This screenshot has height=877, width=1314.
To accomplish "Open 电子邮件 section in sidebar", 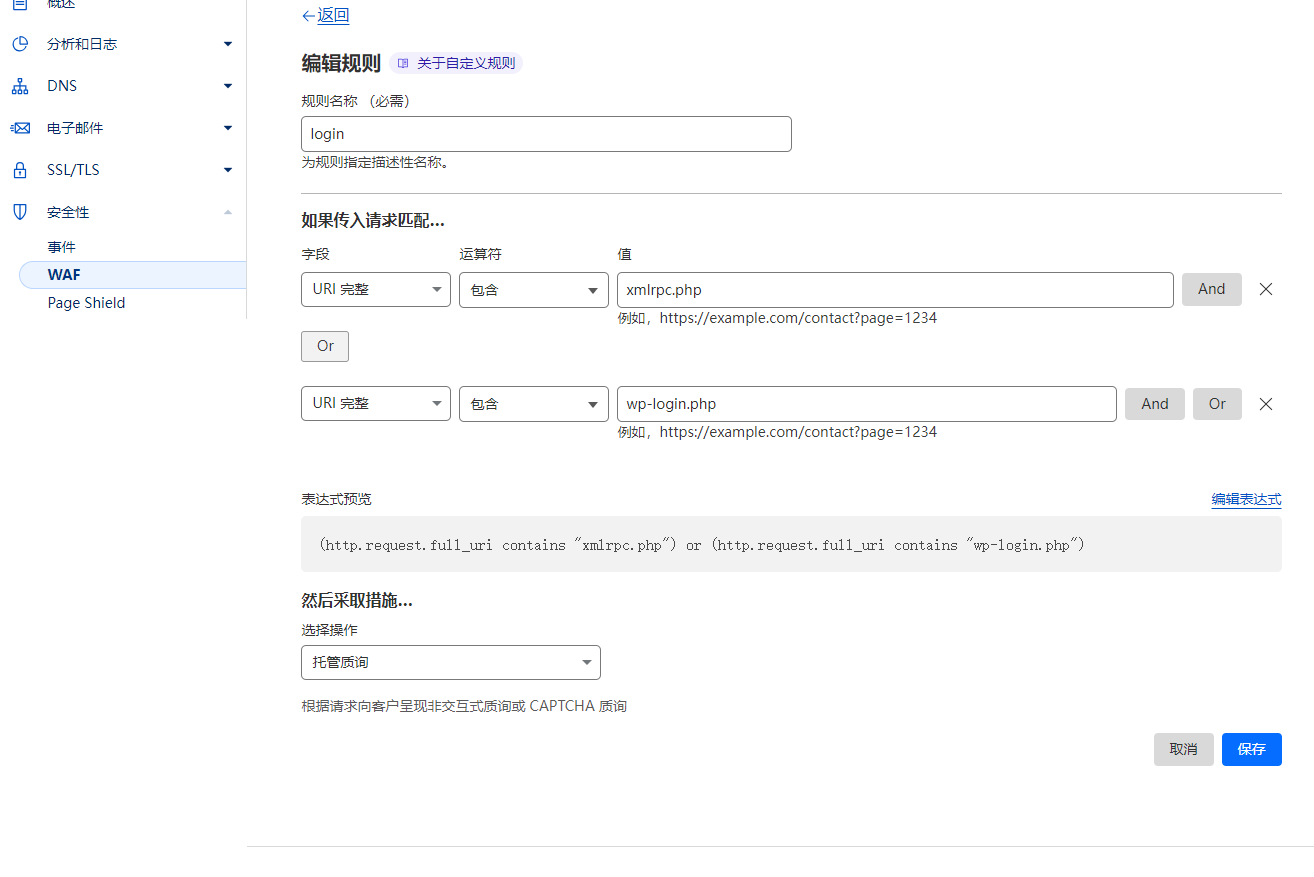I will tap(75, 128).
